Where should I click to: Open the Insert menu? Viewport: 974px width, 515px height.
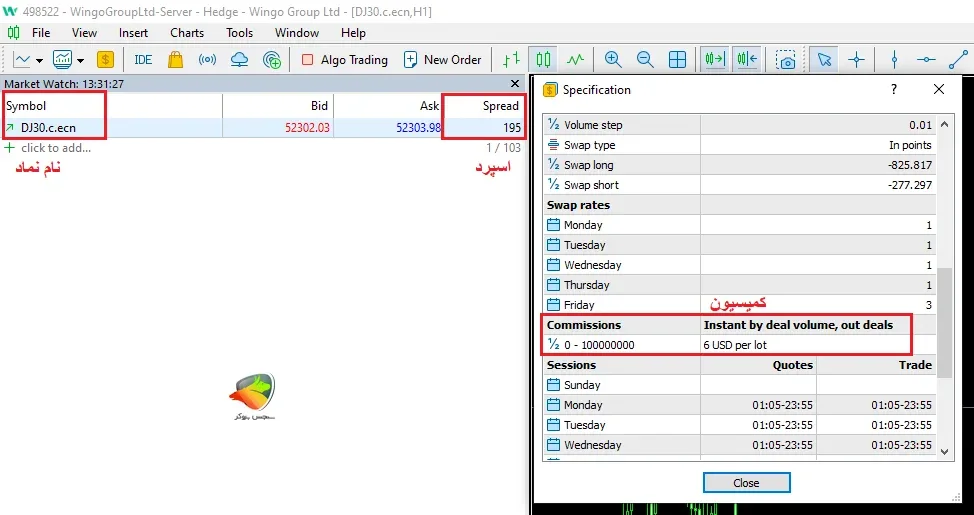click(134, 33)
